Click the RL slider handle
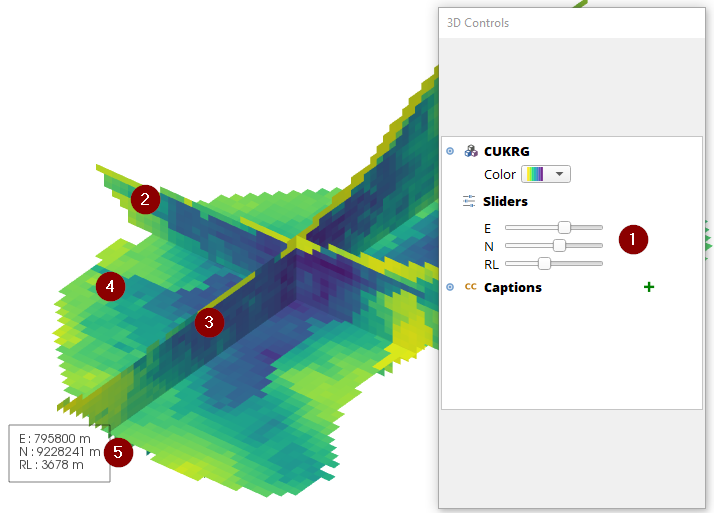This screenshot has width=714, height=513. point(544,264)
